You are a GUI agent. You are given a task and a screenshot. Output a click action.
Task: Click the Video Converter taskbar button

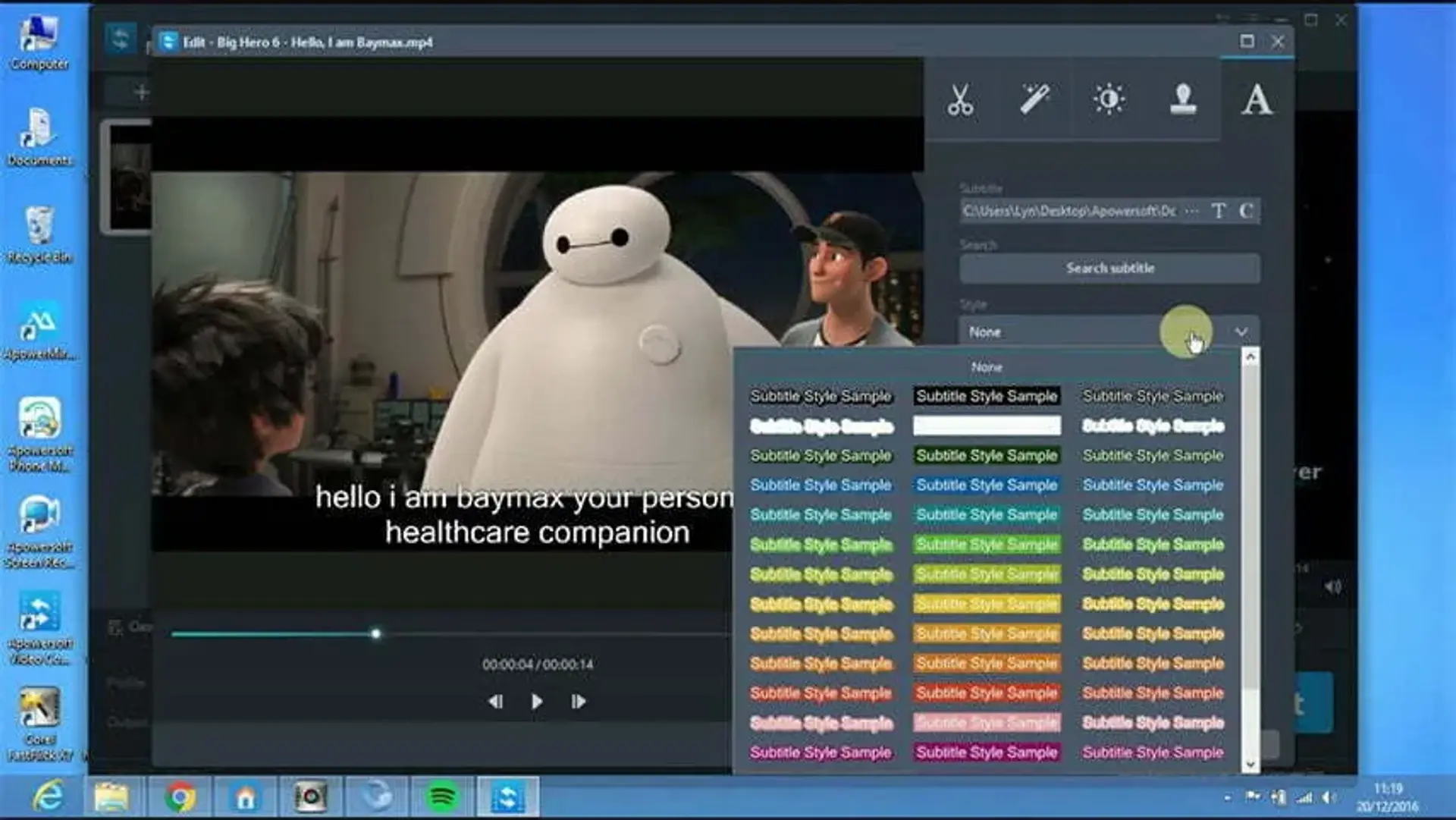point(507,797)
